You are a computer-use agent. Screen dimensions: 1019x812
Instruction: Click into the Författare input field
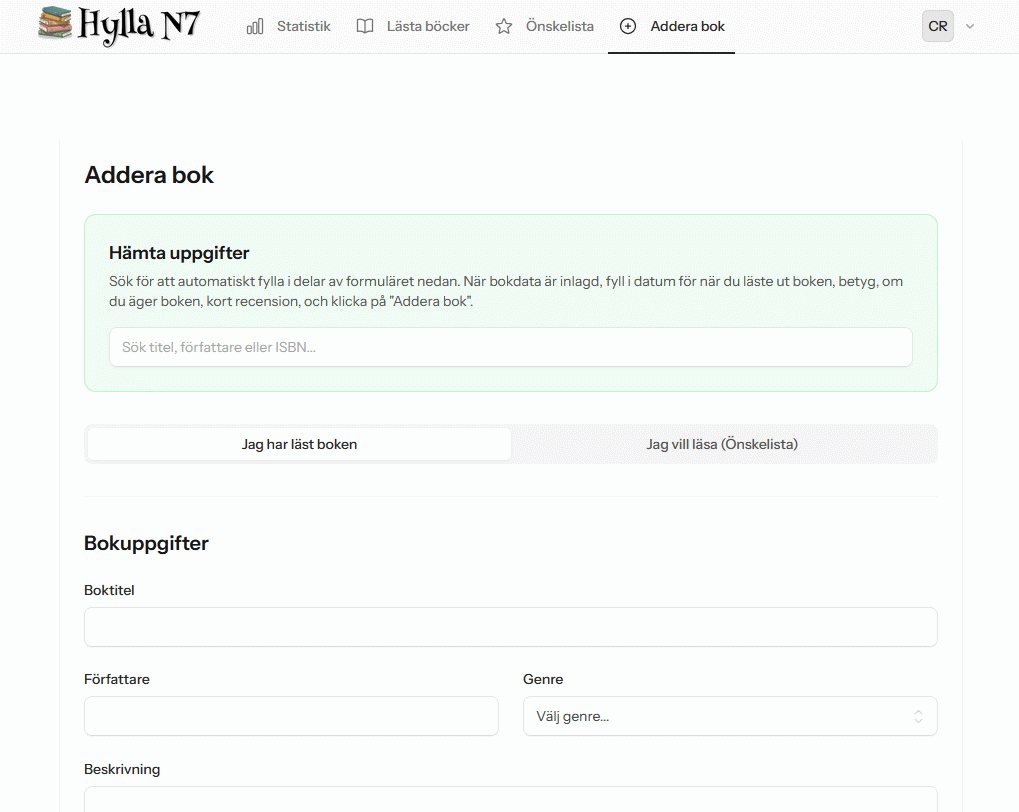pos(291,716)
